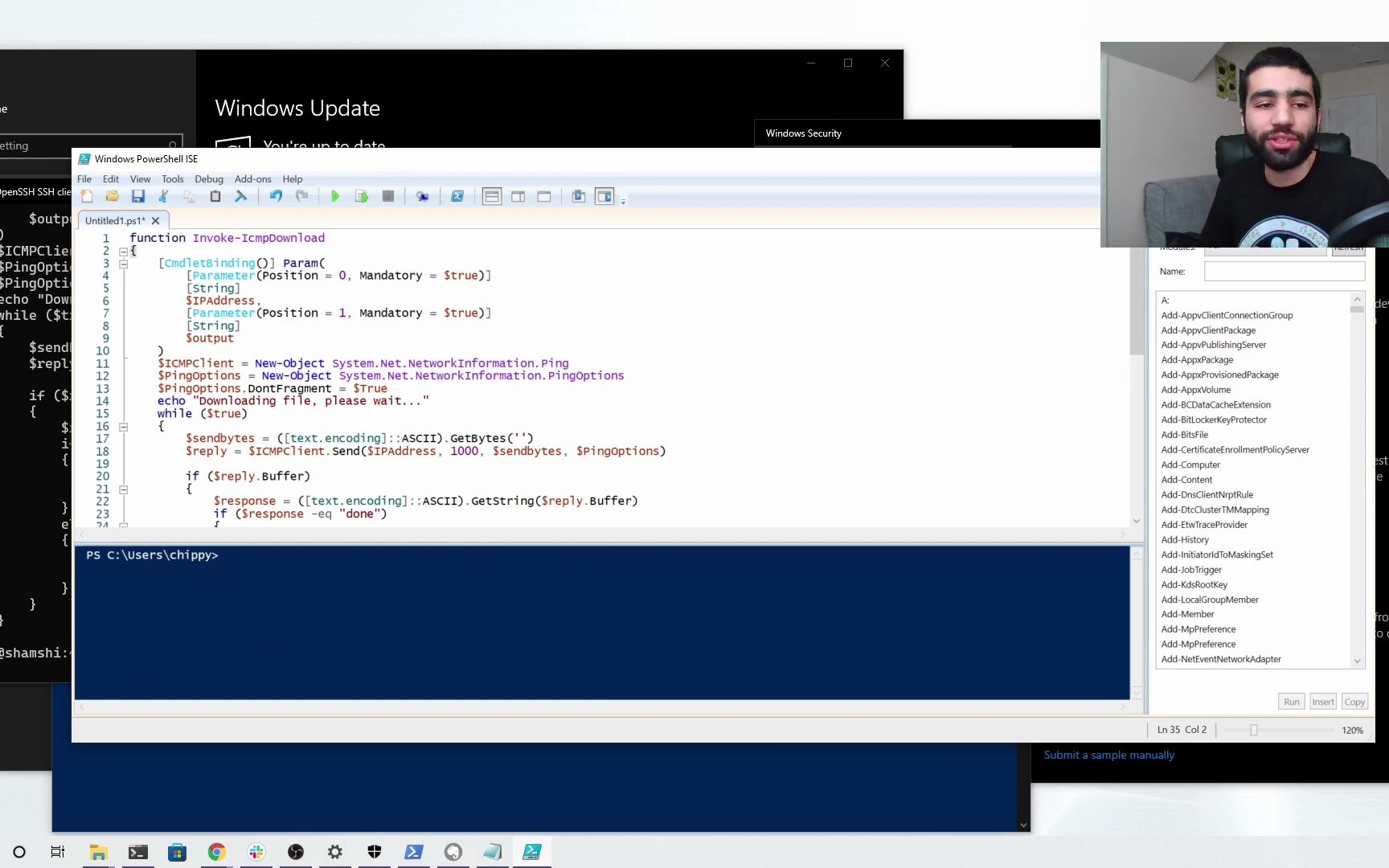Open the Add-ons menu
Viewport: 1389px width, 868px height.
[x=253, y=179]
